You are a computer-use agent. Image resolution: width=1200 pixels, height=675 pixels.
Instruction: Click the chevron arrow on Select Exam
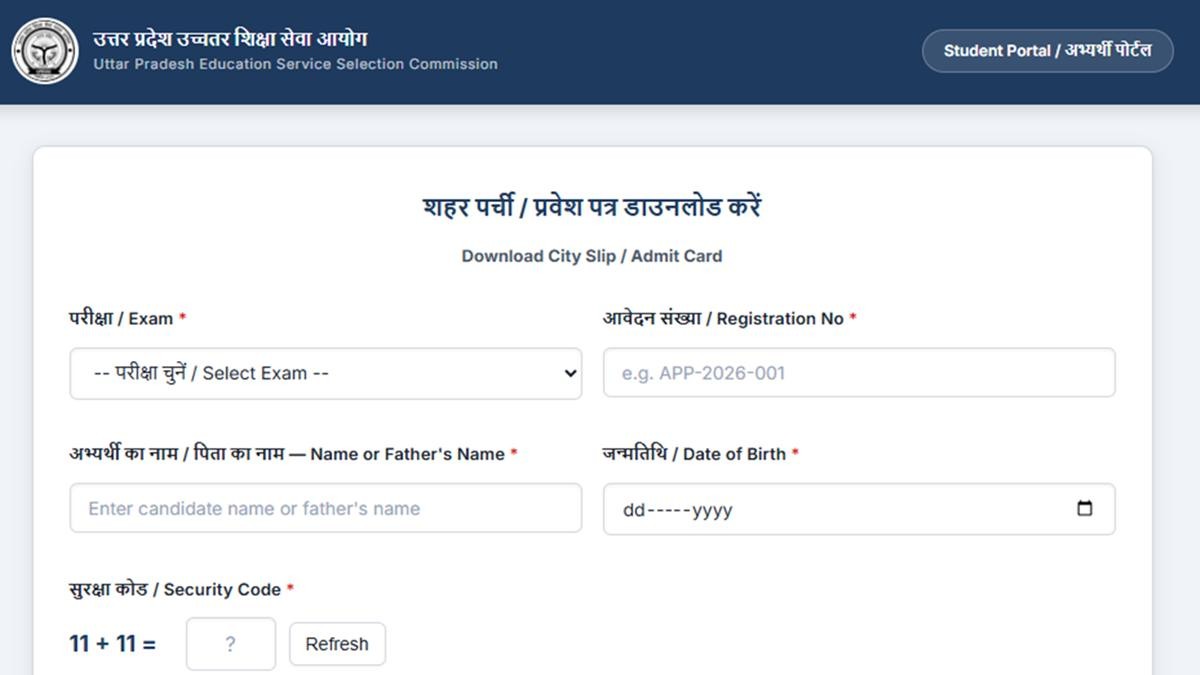[x=570, y=374]
